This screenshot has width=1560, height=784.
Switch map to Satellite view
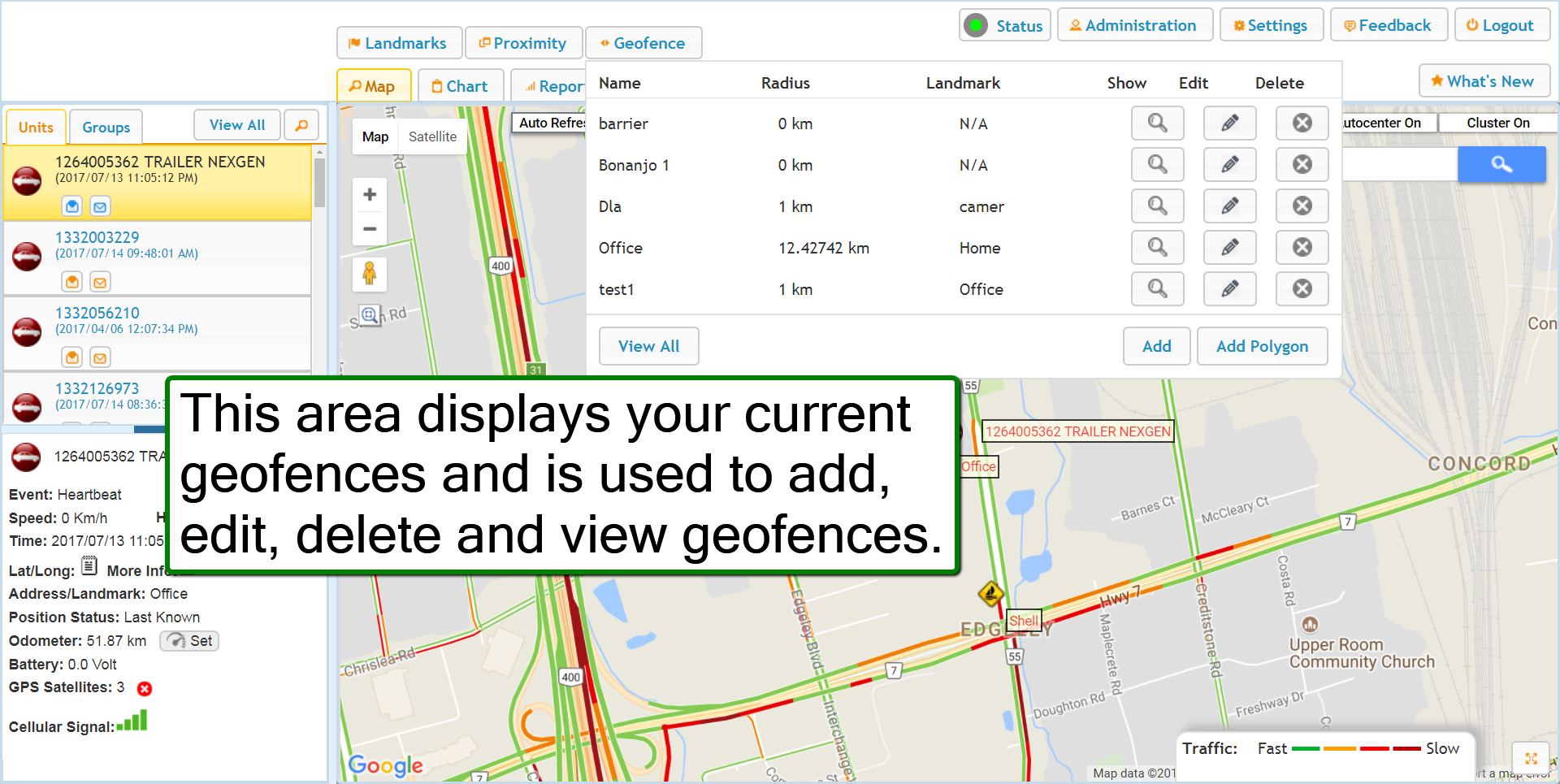432,136
